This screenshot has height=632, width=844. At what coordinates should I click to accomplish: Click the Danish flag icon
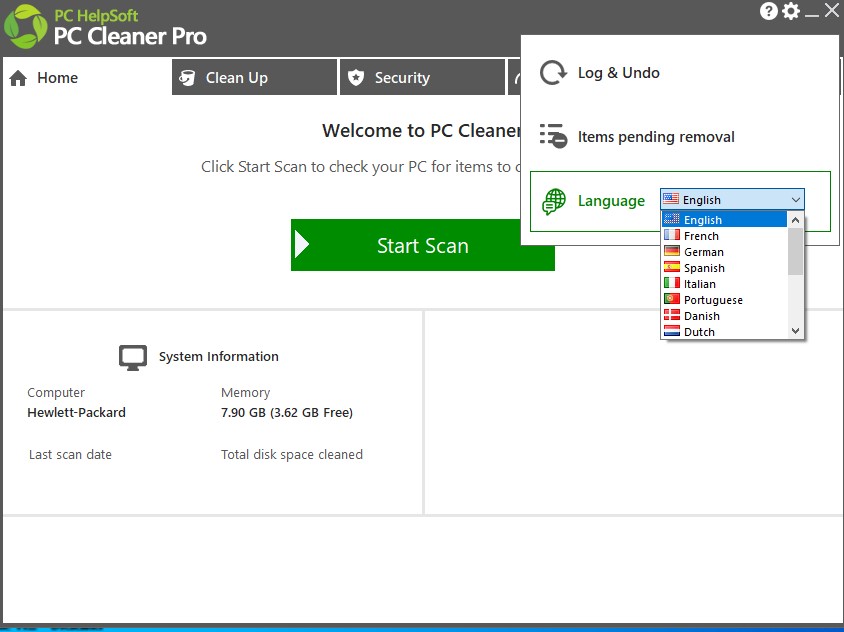672,315
